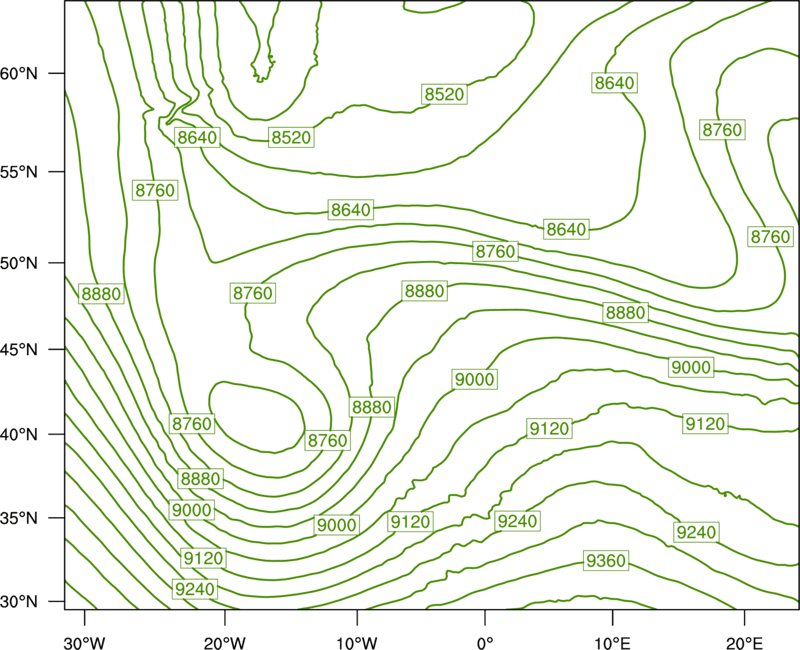This screenshot has width=800, height=650.
Task: Click the 9240 contour label near 16°E, 34°N
Action: coord(696,532)
